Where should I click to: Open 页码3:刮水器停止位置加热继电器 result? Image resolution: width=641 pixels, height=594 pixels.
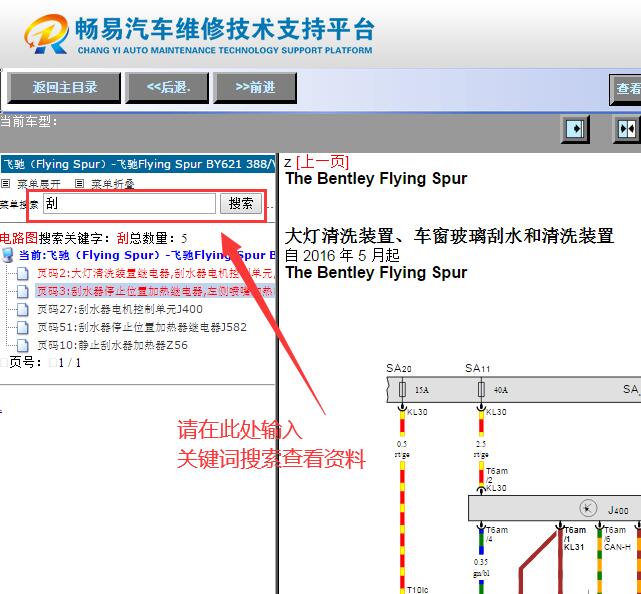point(156,291)
